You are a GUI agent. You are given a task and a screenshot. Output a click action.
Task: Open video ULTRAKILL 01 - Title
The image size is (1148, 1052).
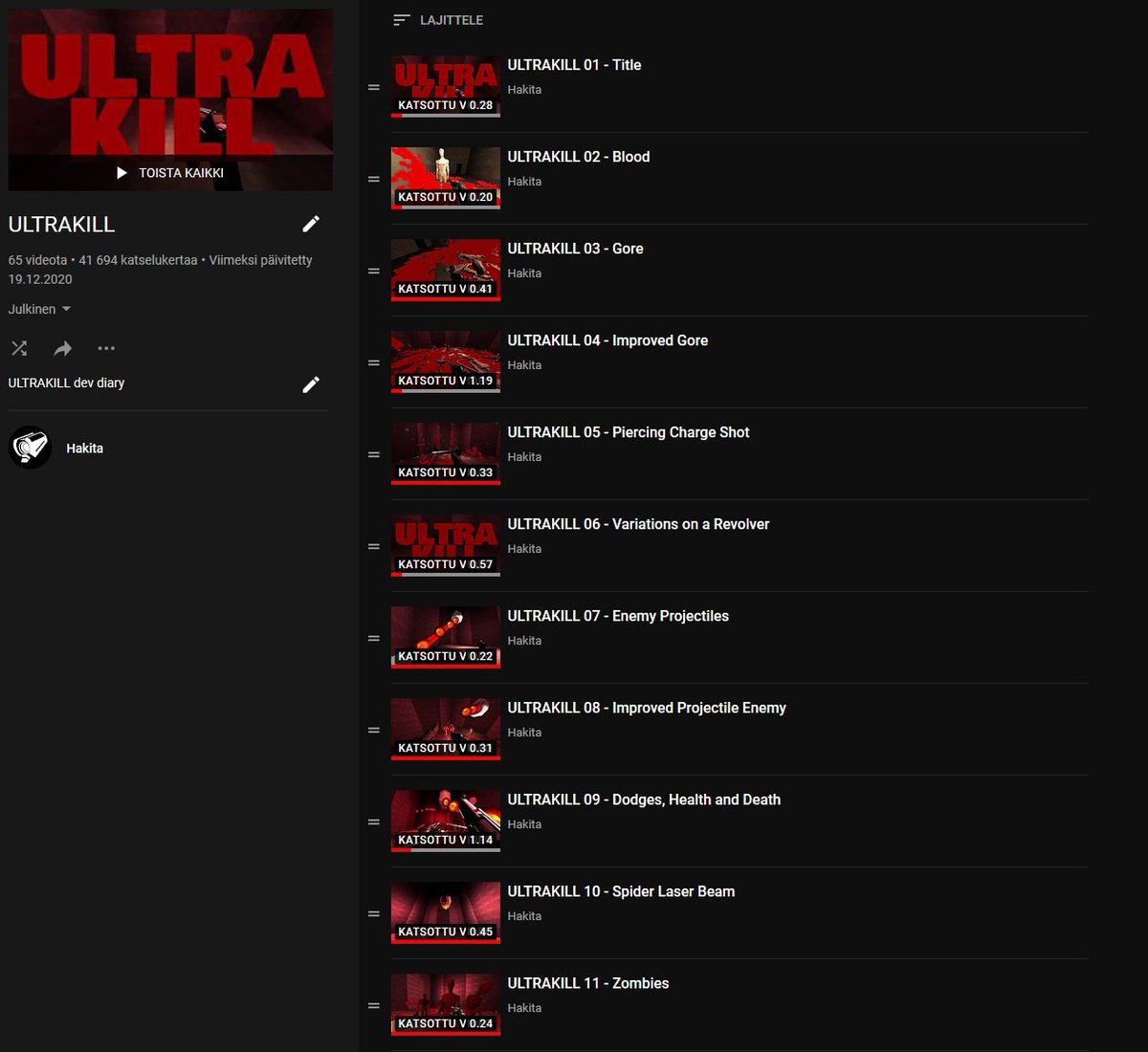click(574, 65)
